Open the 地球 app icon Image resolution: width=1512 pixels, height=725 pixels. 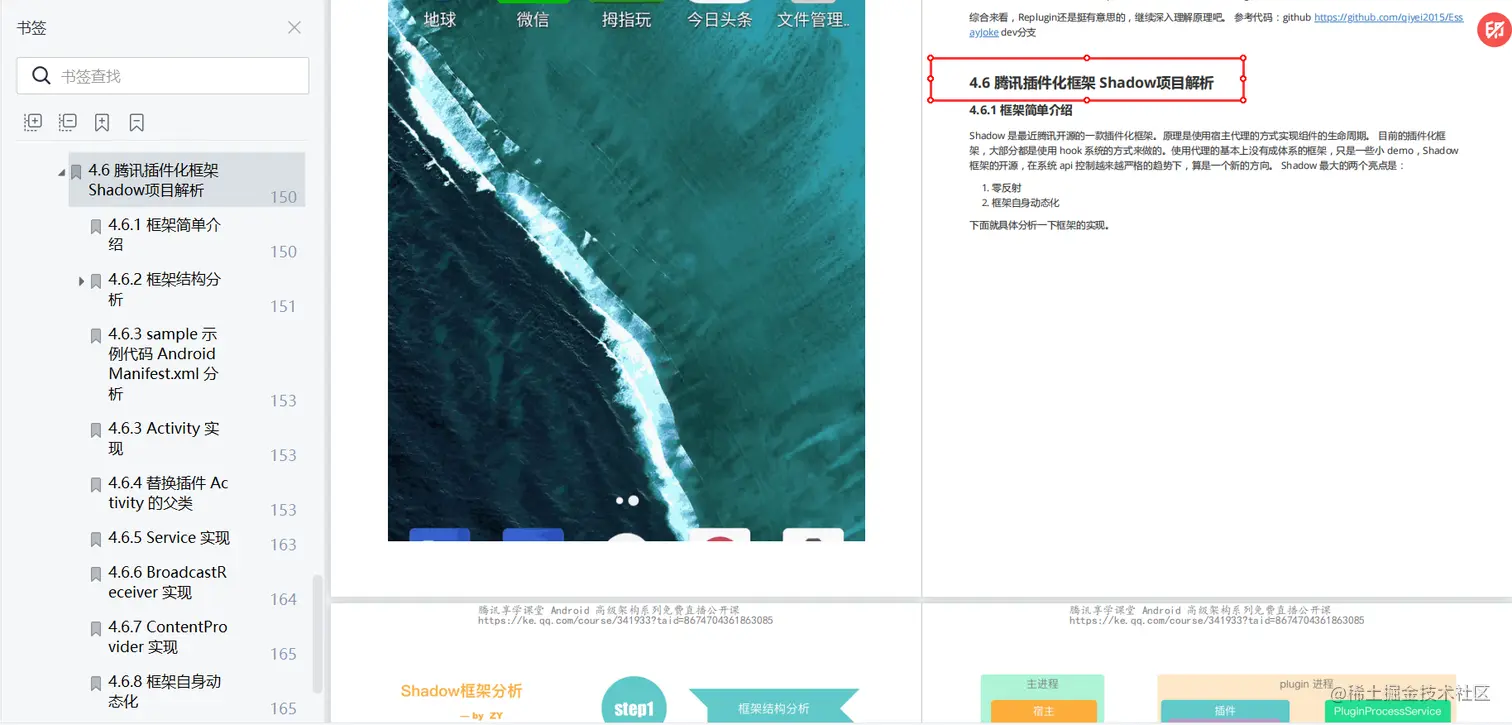coord(439,15)
